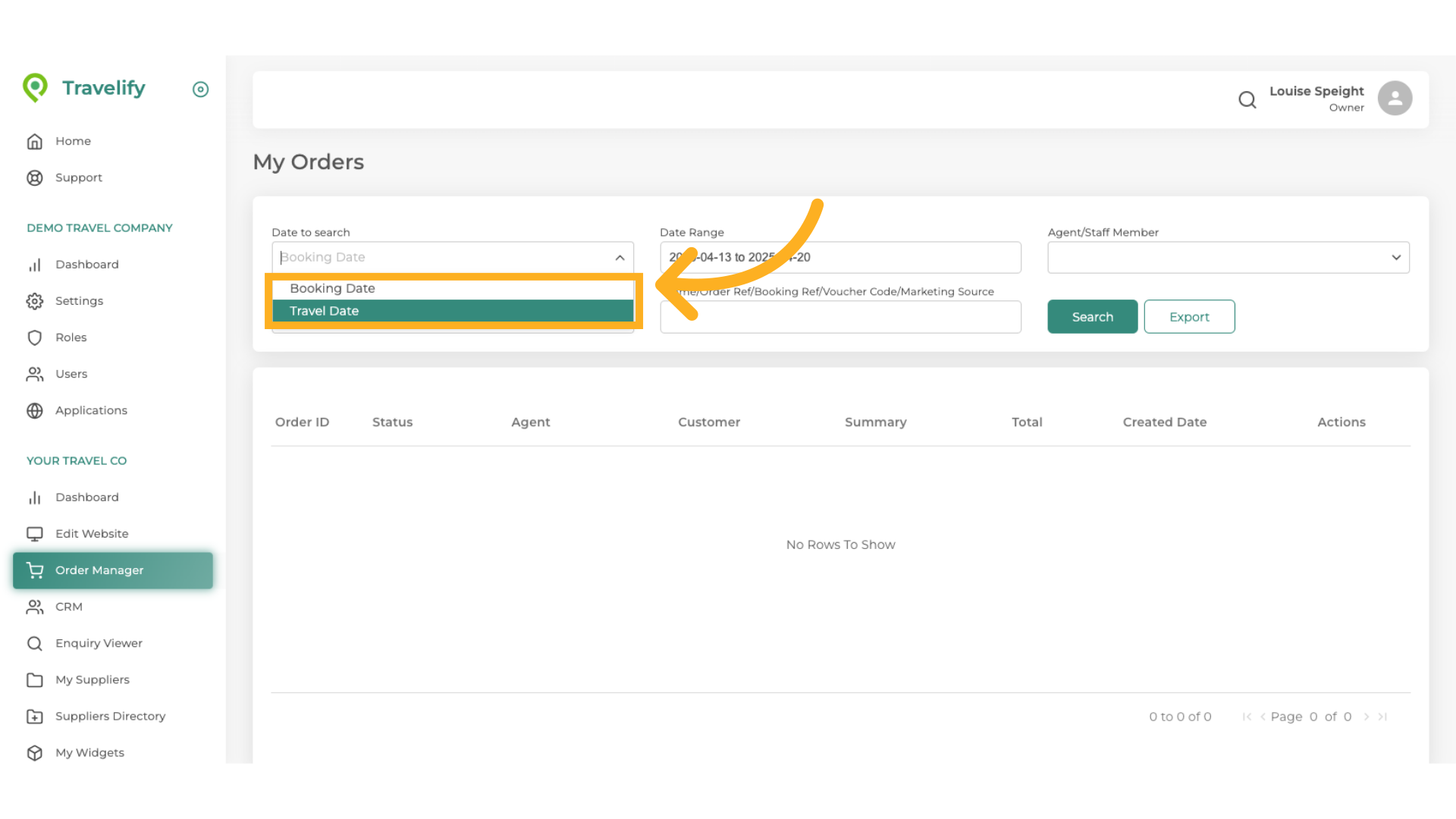Select Booking Date from the dropdown
The height and width of the screenshot is (819, 1456).
(x=332, y=288)
